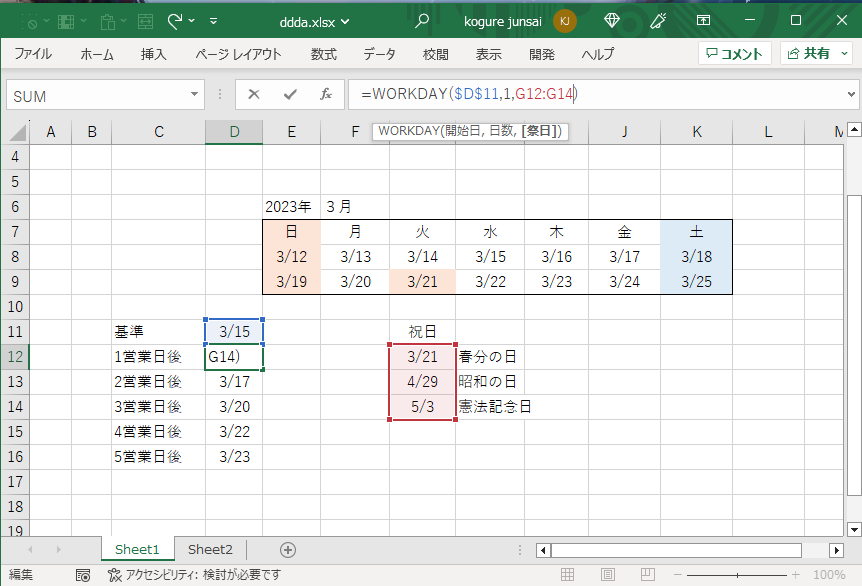Open the Insert Function fx dialog

(326, 95)
